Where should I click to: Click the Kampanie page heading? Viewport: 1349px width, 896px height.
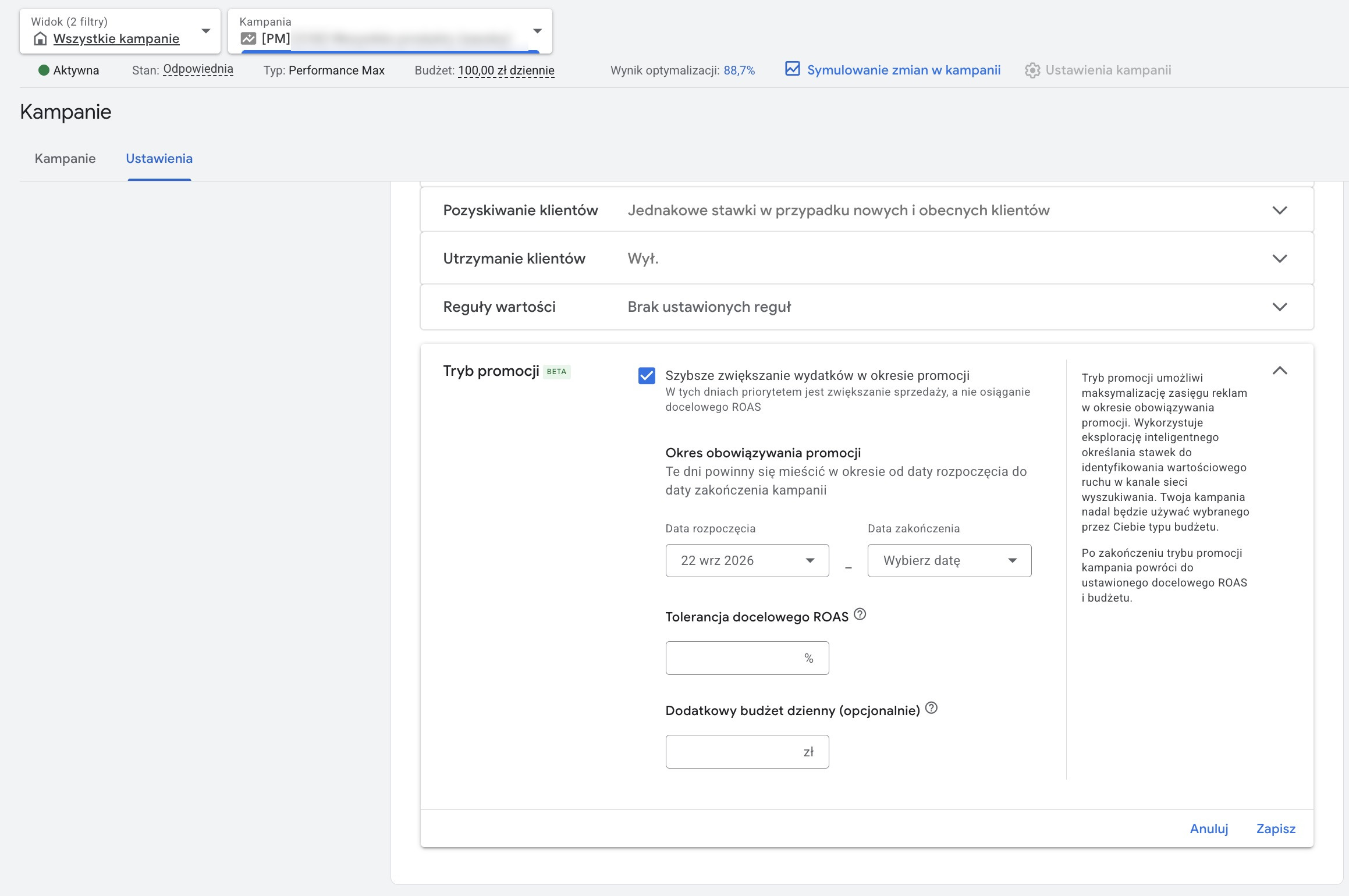66,112
